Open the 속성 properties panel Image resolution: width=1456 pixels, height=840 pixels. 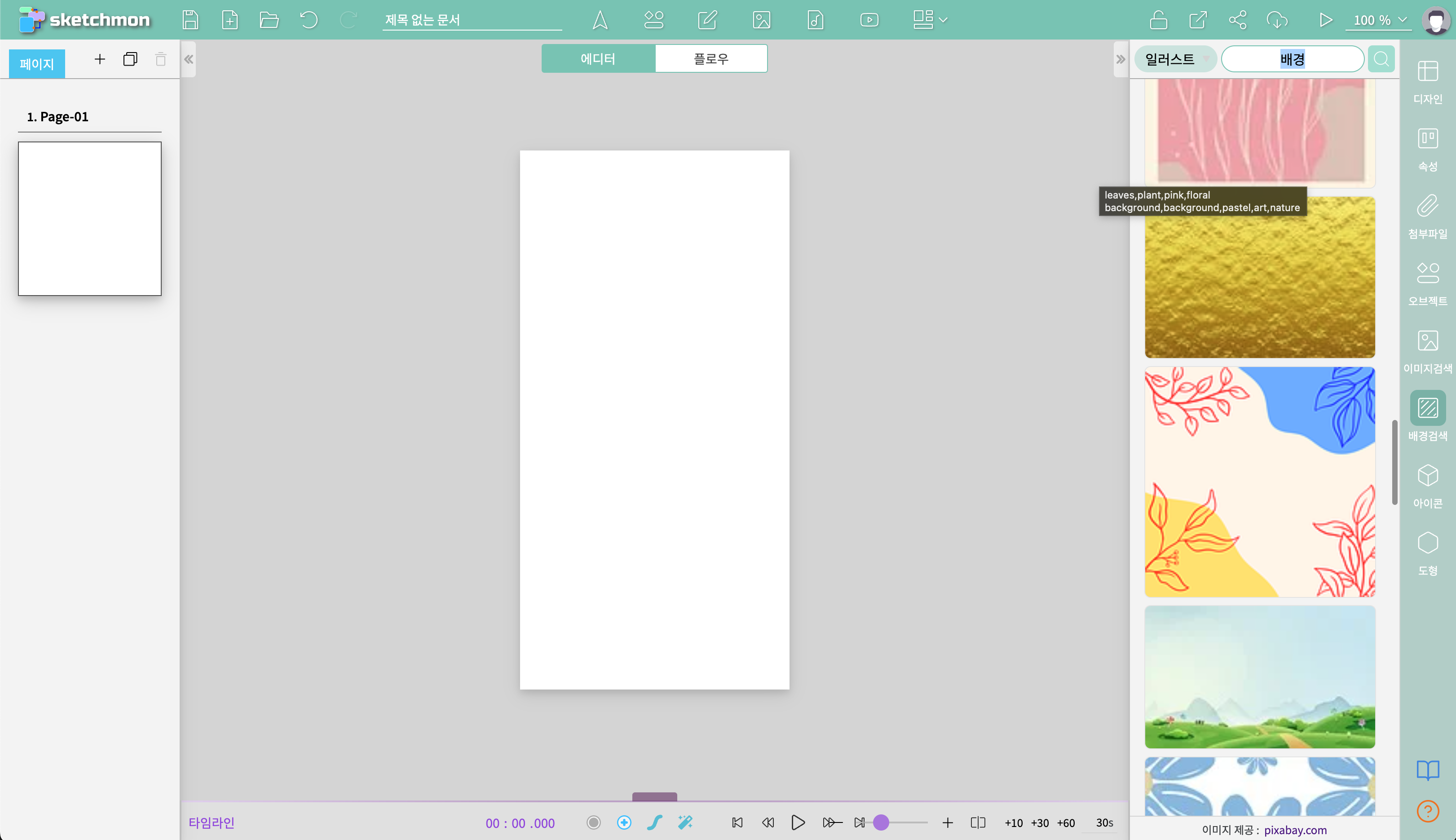tap(1428, 150)
